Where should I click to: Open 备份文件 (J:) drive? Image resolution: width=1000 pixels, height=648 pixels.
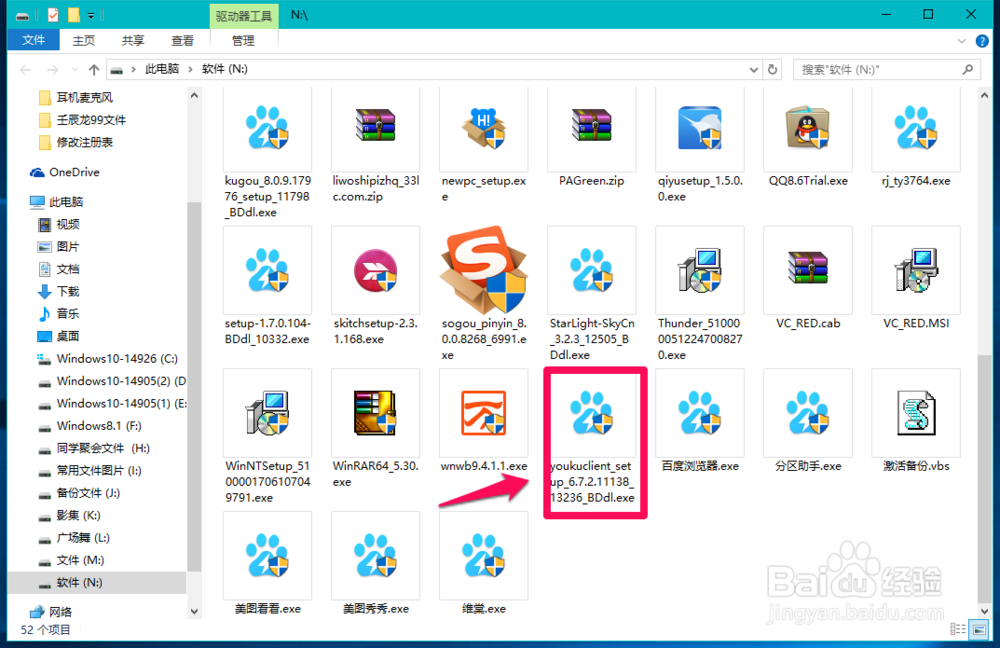[80, 492]
